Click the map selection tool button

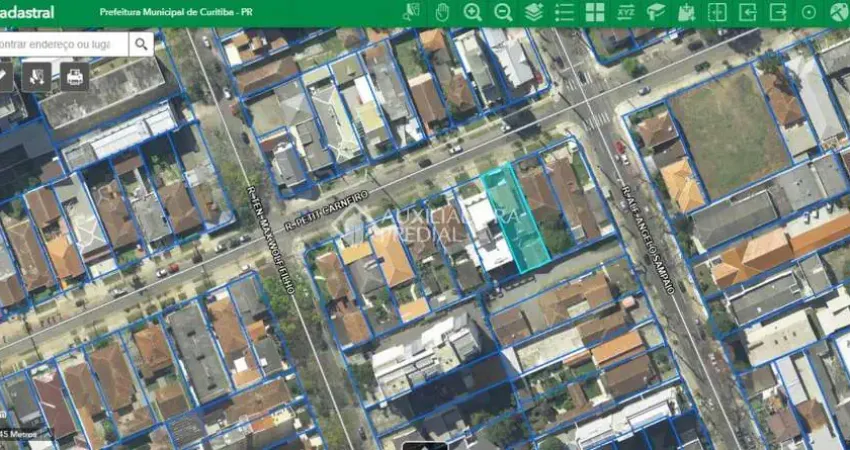38,76
